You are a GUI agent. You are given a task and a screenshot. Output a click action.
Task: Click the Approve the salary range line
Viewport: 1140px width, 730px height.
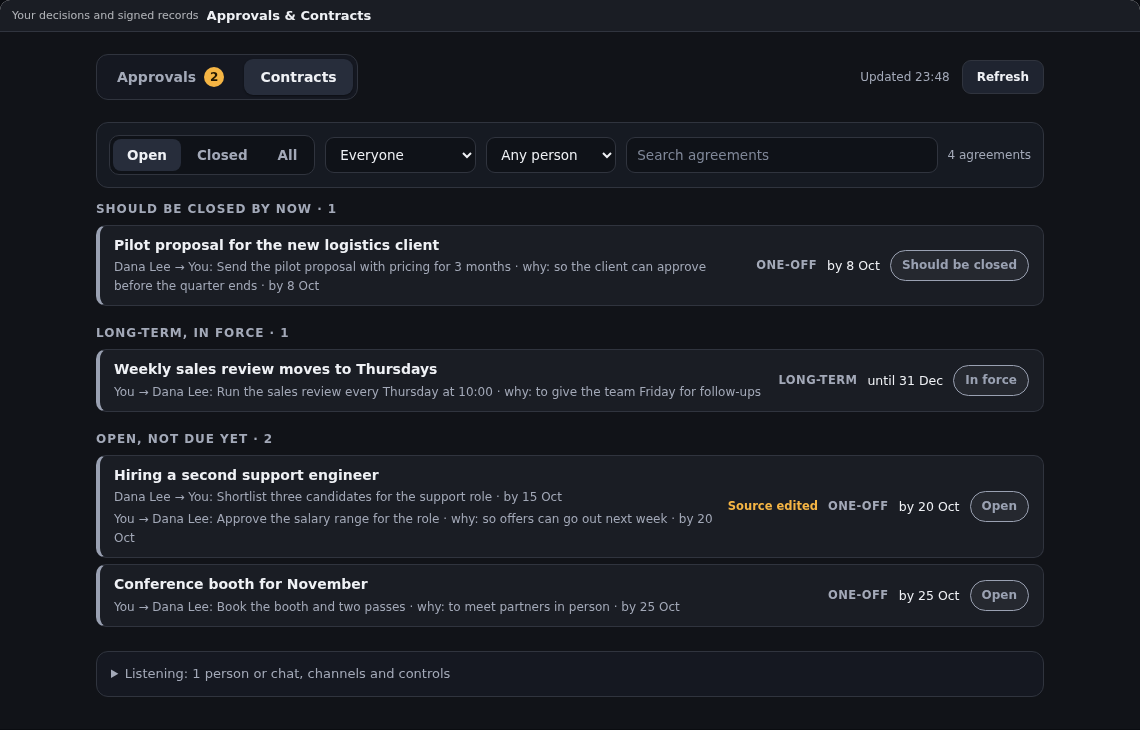(413, 529)
